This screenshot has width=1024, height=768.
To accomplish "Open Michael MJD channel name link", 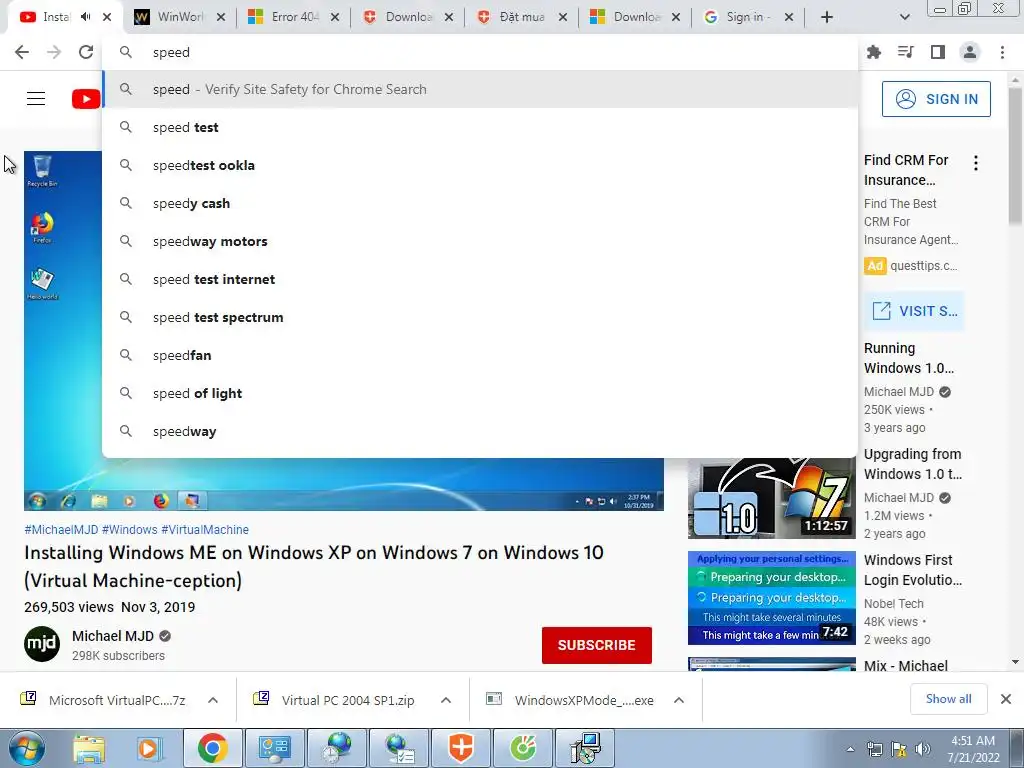I will tap(113, 636).
